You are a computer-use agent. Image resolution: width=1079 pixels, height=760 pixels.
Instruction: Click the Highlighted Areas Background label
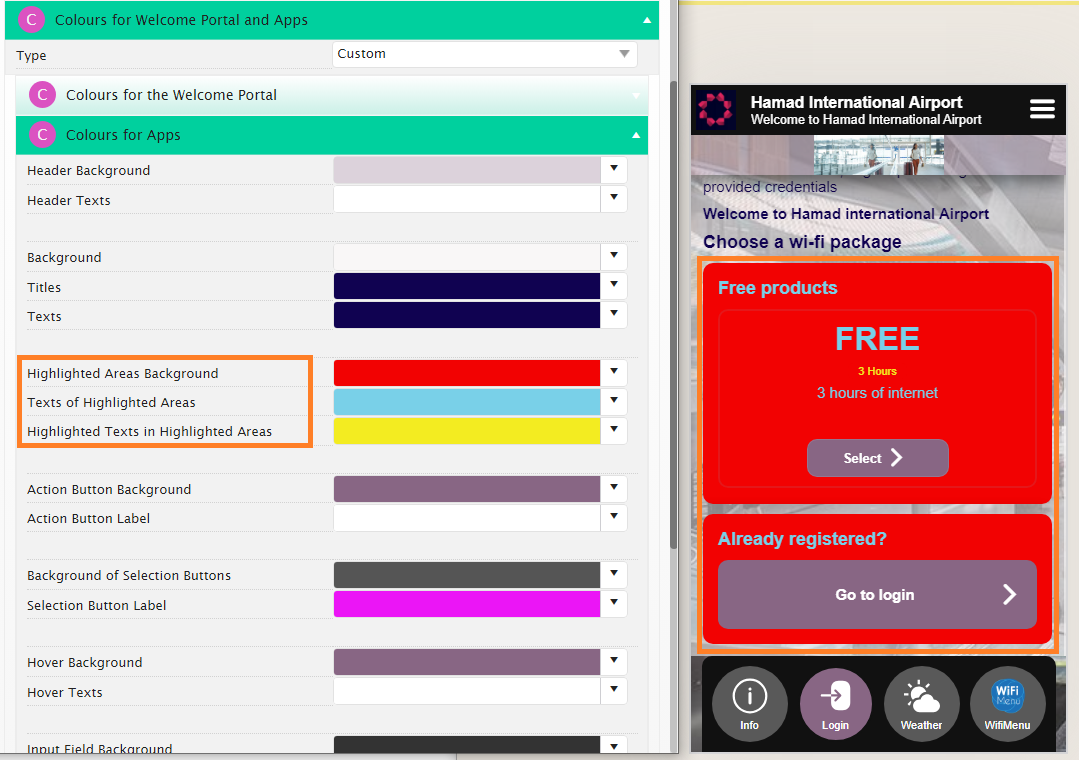(x=122, y=373)
